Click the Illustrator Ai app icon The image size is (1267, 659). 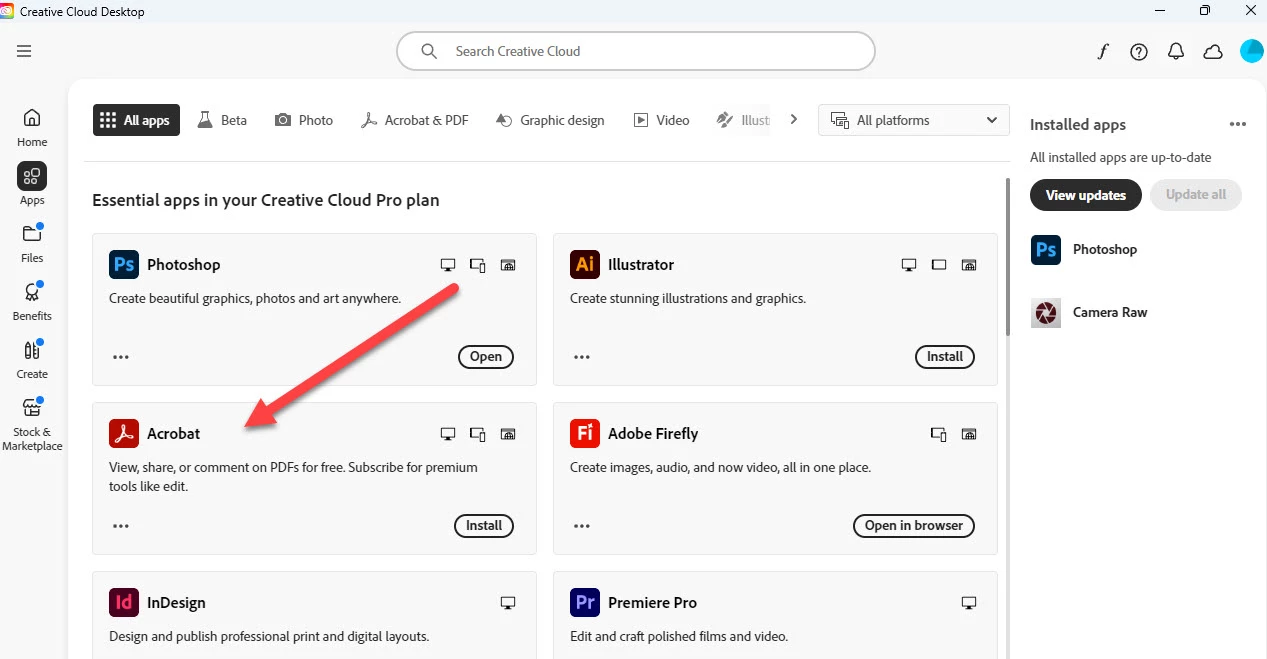click(585, 264)
